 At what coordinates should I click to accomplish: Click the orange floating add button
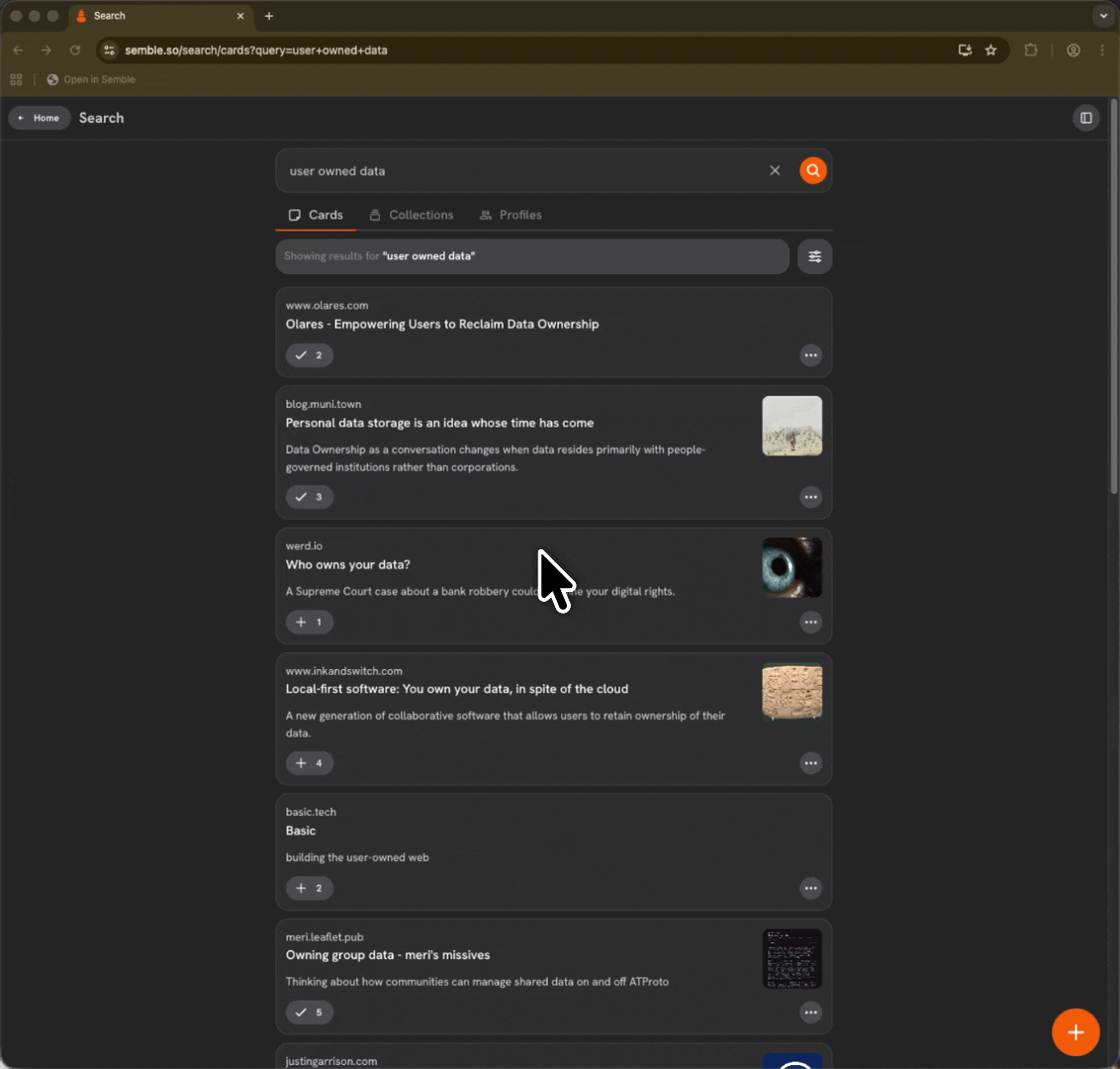click(x=1075, y=1032)
